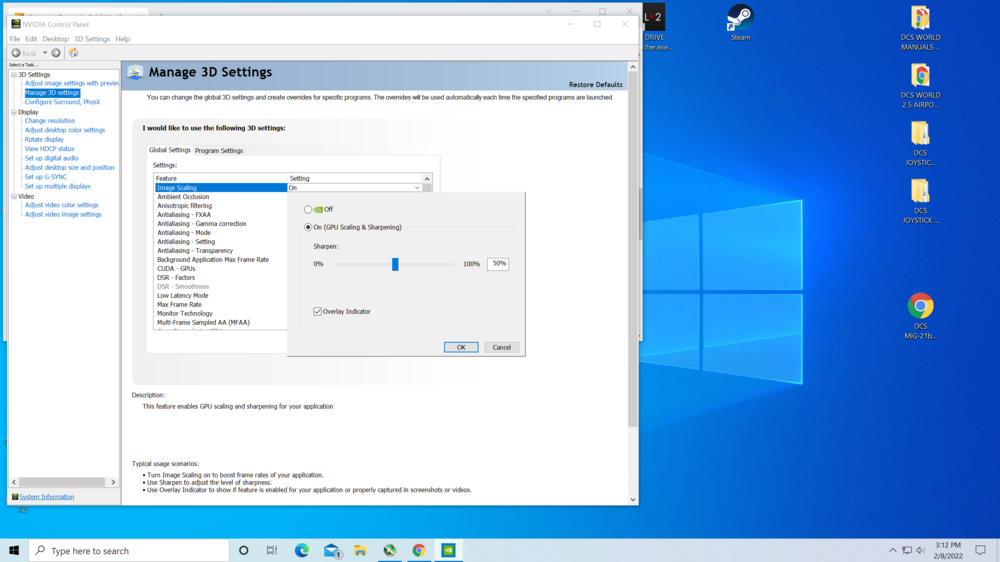Open File Explorer from taskbar
The height and width of the screenshot is (562, 1000).
(x=360, y=551)
